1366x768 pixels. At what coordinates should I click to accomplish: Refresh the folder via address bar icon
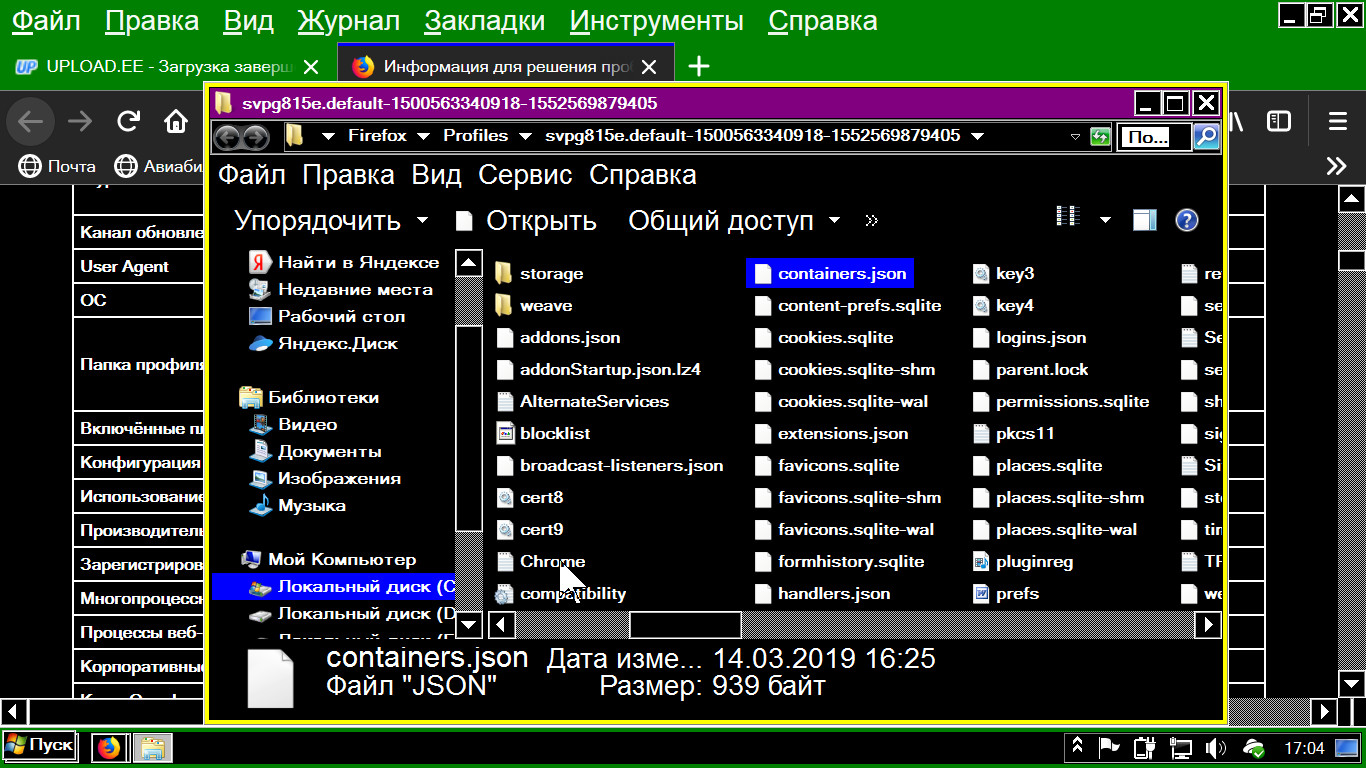coord(1100,136)
